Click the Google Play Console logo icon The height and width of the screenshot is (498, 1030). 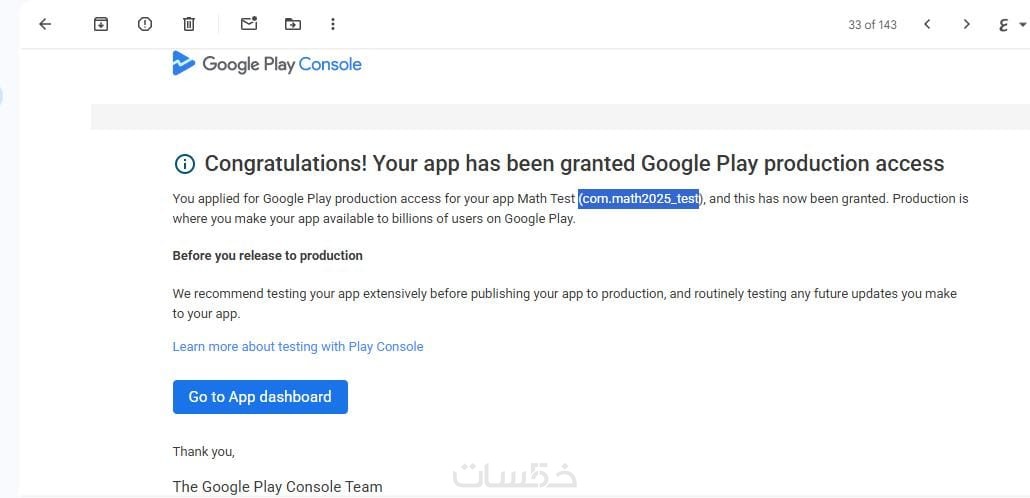tap(183, 64)
